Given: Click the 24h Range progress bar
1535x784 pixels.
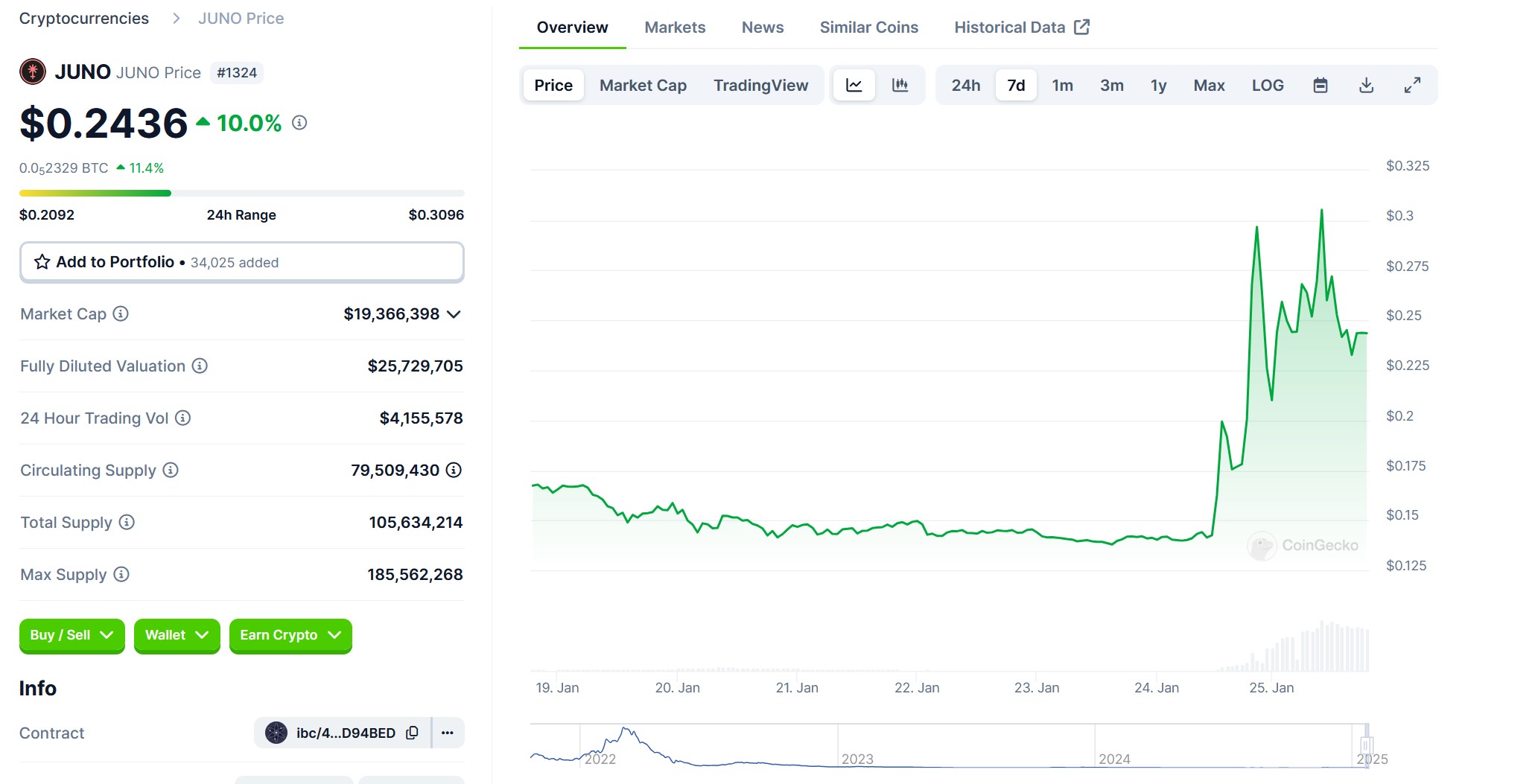Looking at the screenshot, I should coord(241,193).
